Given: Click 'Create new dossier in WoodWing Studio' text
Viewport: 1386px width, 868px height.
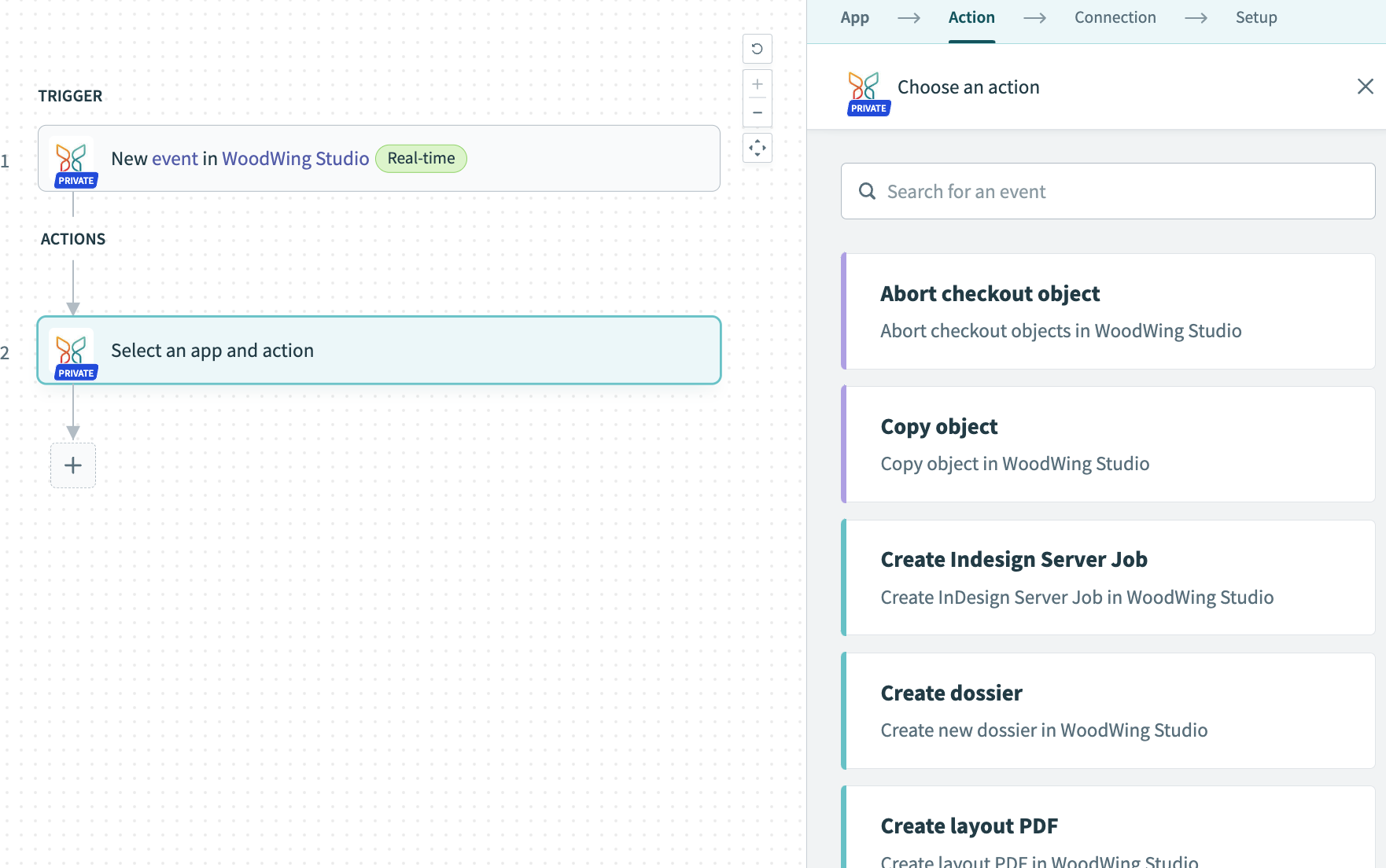Looking at the screenshot, I should (x=1044, y=730).
